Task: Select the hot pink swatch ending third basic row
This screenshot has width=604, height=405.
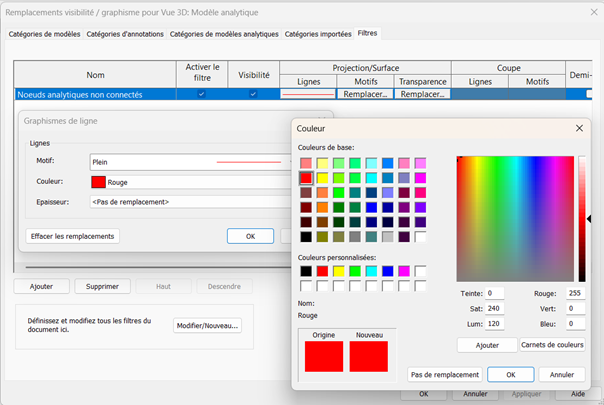Action: [x=420, y=193]
